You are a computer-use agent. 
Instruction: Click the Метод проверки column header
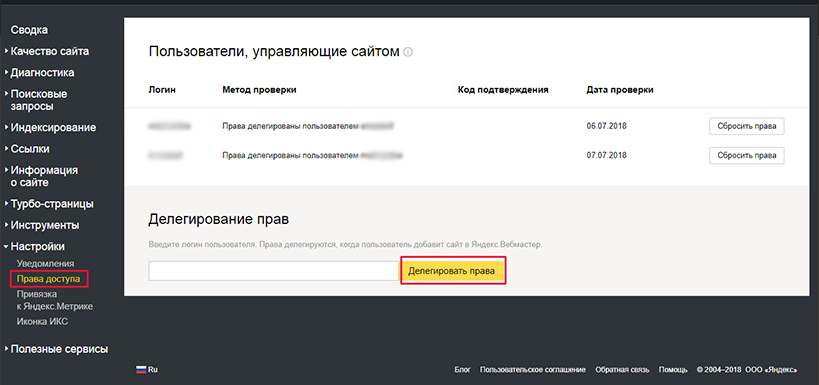[260, 90]
